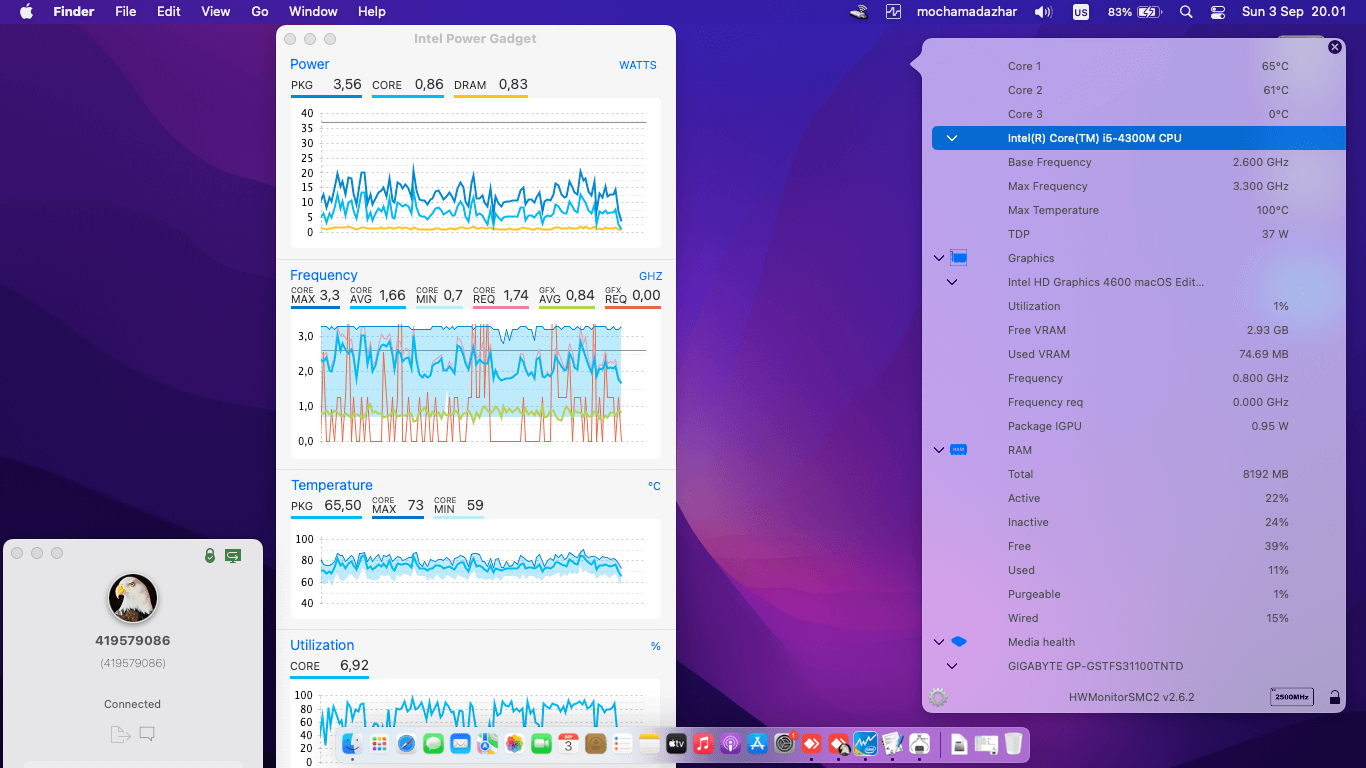Open Apple TV from the Dock
The image size is (1366, 768).
click(676, 744)
